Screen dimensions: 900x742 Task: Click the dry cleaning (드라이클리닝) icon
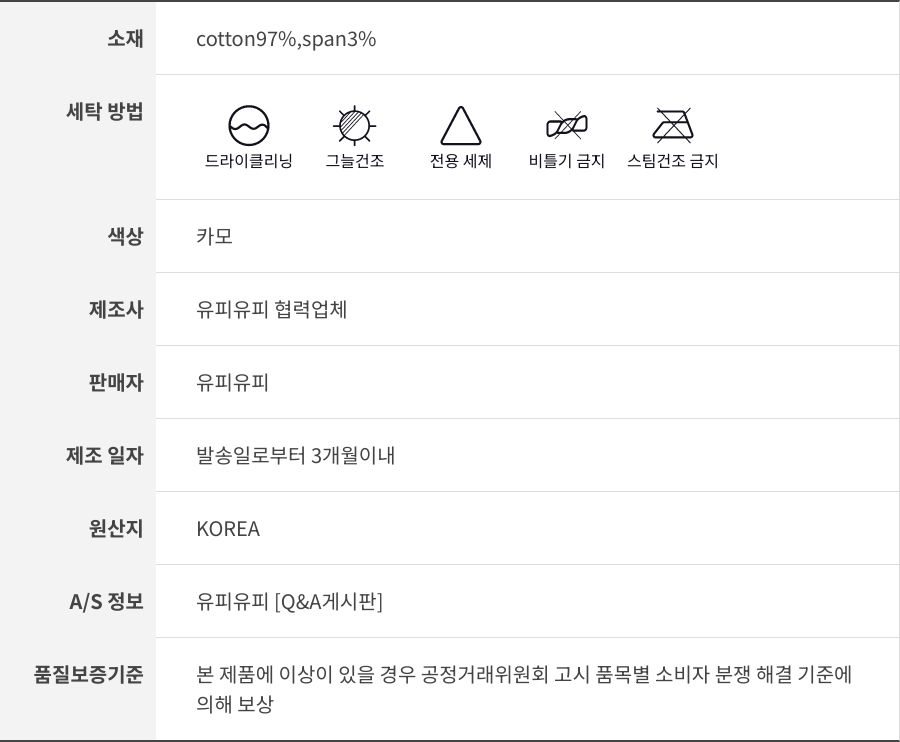click(249, 126)
